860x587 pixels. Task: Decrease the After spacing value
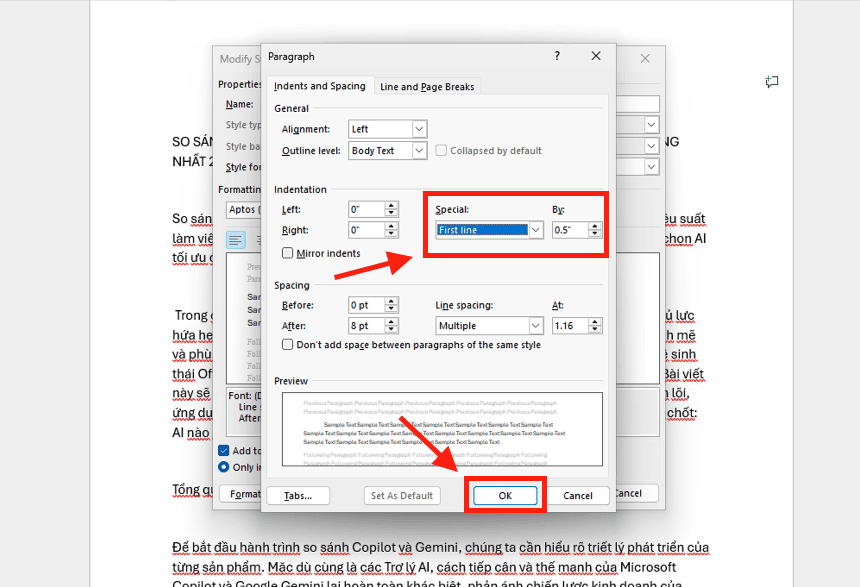pos(392,330)
